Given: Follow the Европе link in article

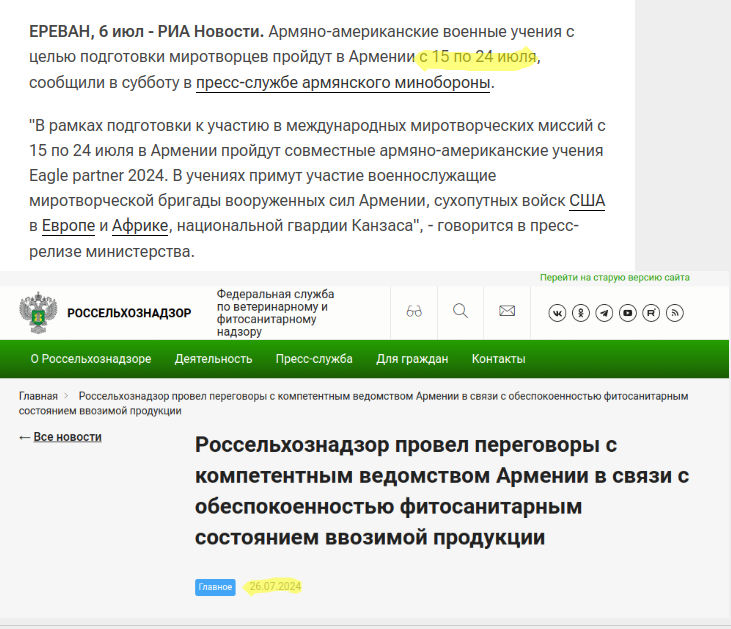Looking at the screenshot, I should [x=69, y=226].
